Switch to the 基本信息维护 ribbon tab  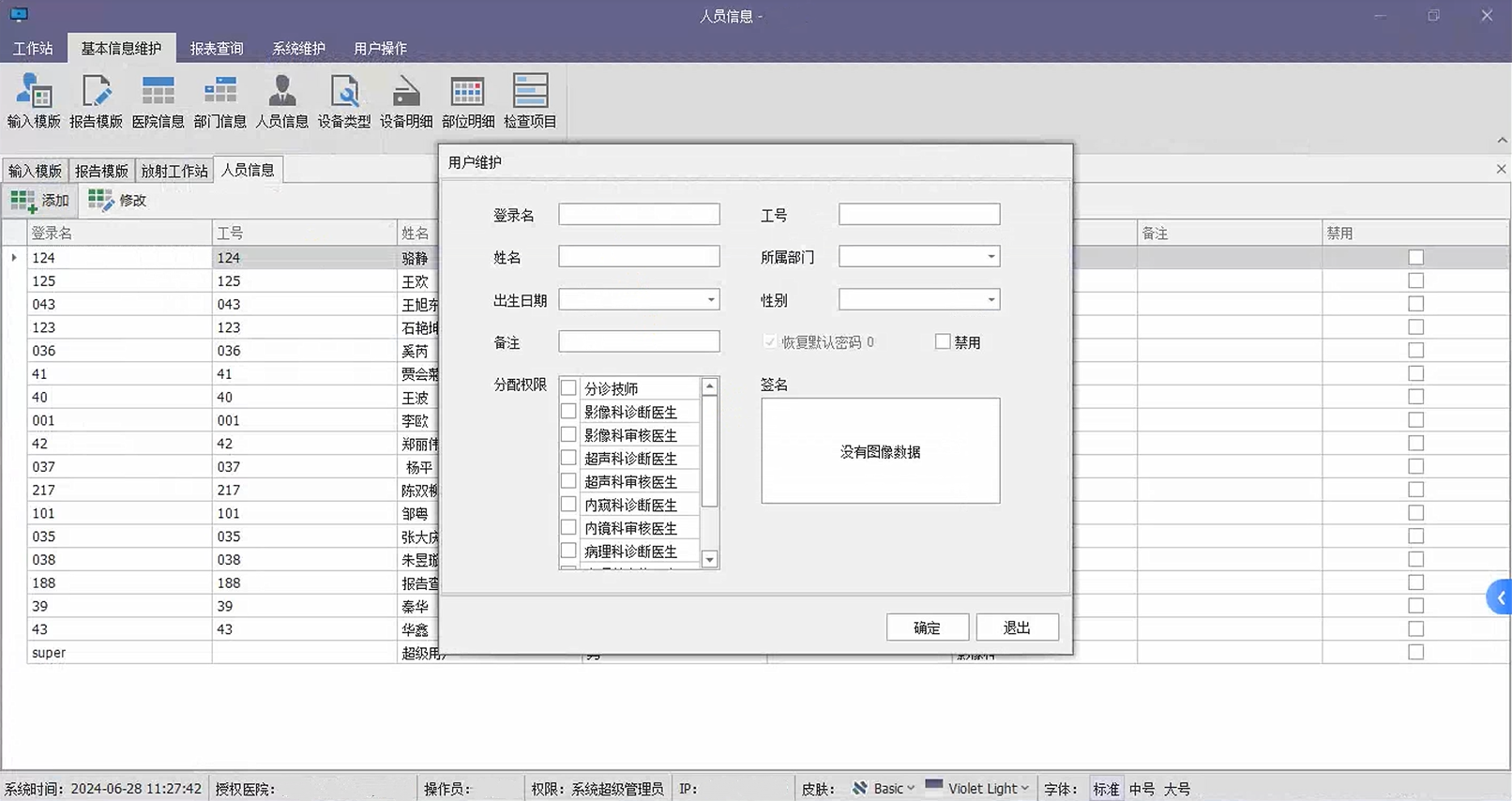coord(121,48)
